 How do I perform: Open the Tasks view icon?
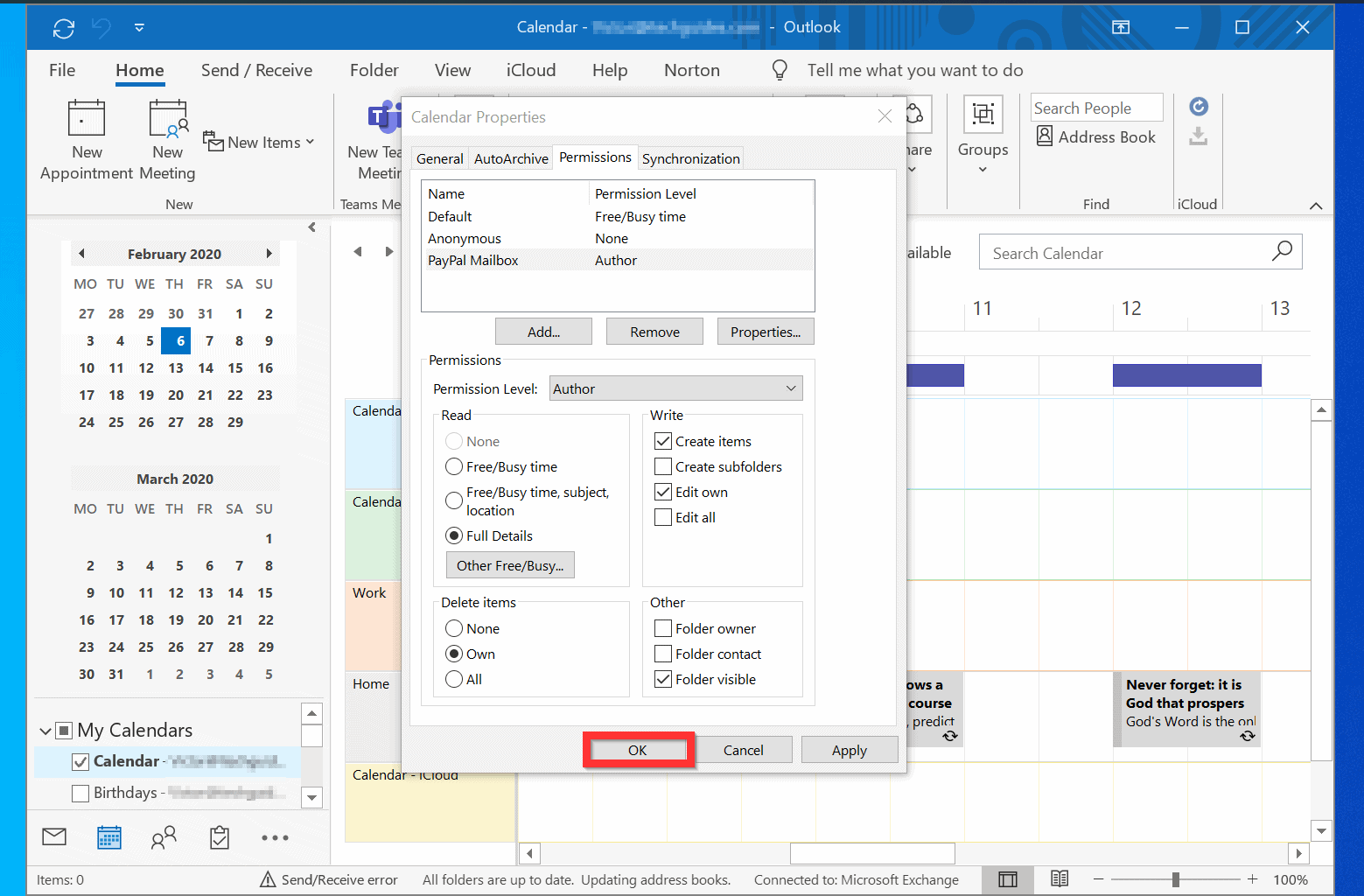coord(220,837)
